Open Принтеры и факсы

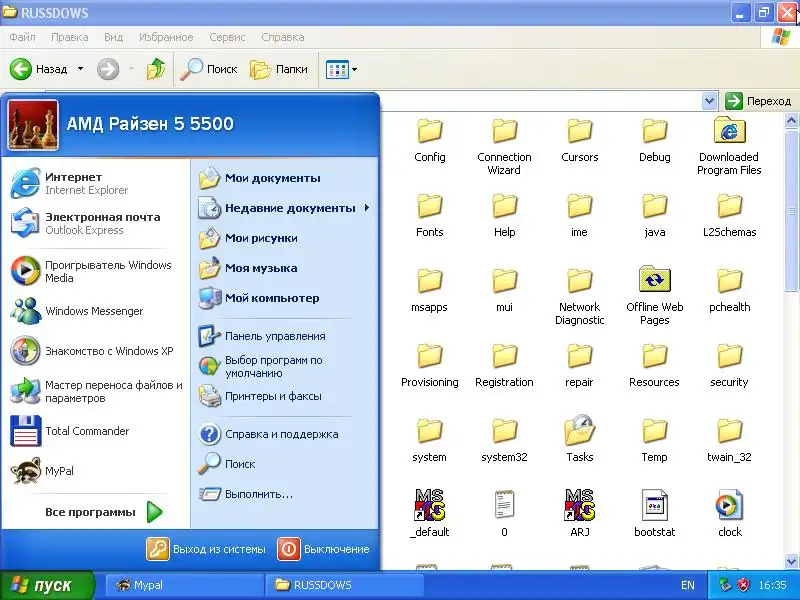click(x=285, y=396)
